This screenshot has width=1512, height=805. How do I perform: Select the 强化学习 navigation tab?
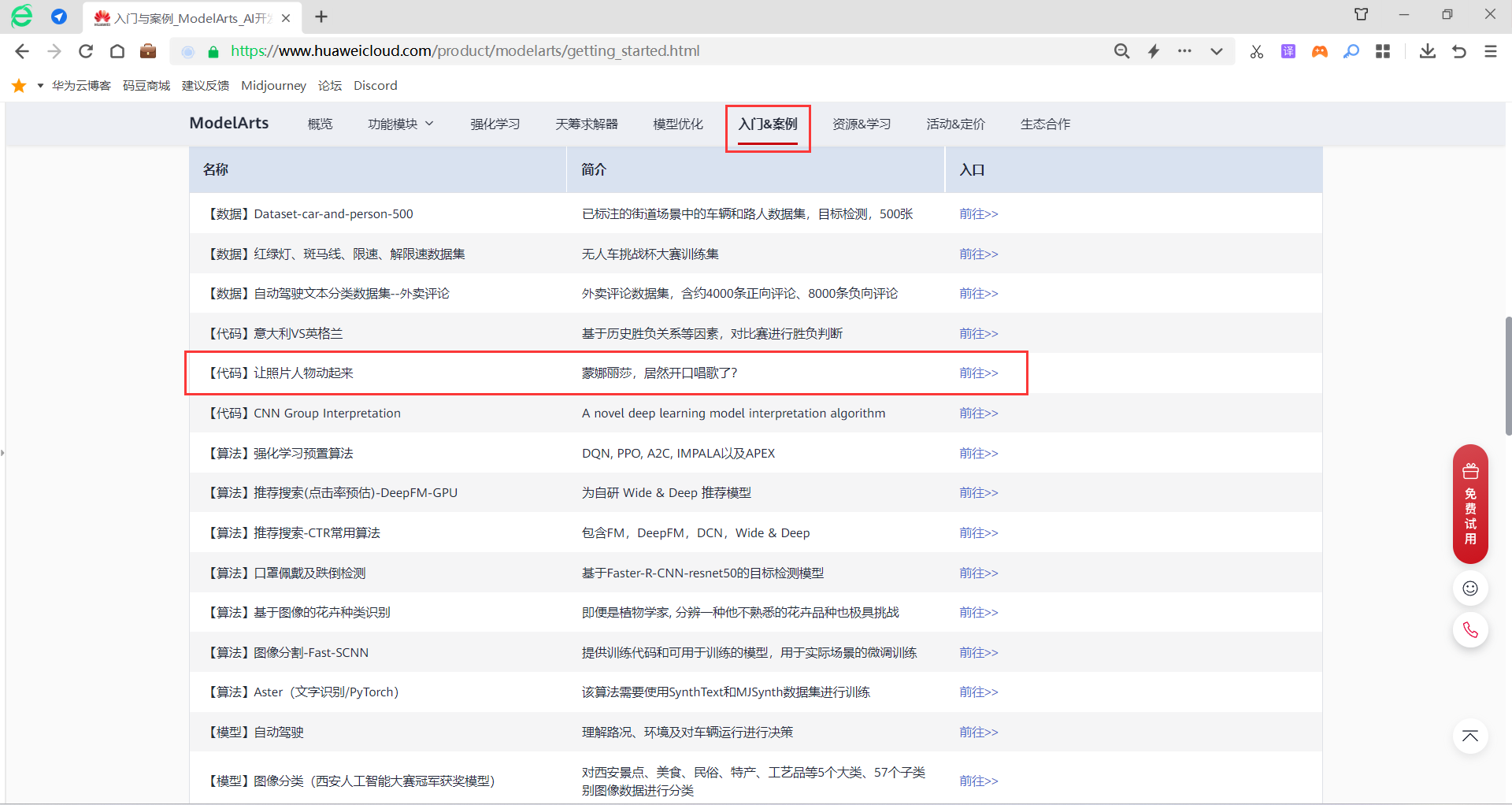tap(495, 124)
